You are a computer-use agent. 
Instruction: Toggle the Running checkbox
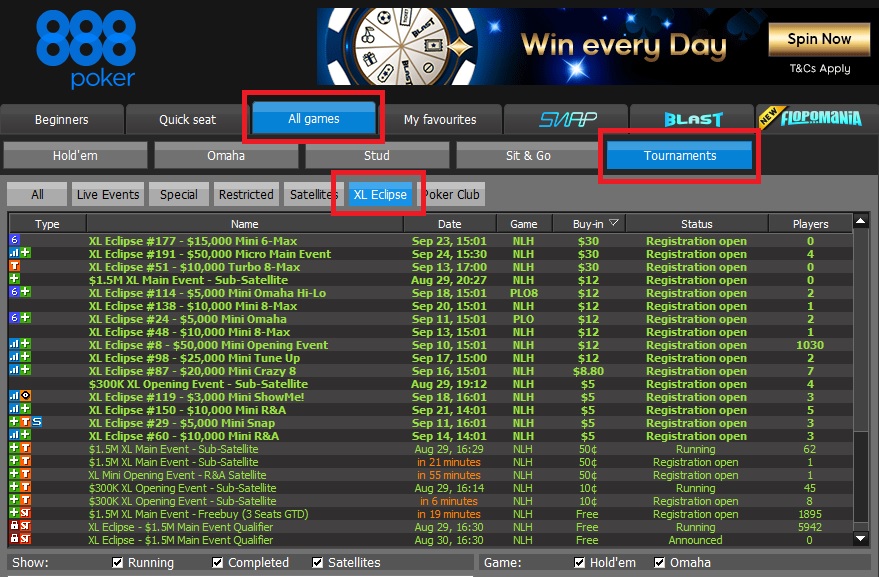point(117,562)
